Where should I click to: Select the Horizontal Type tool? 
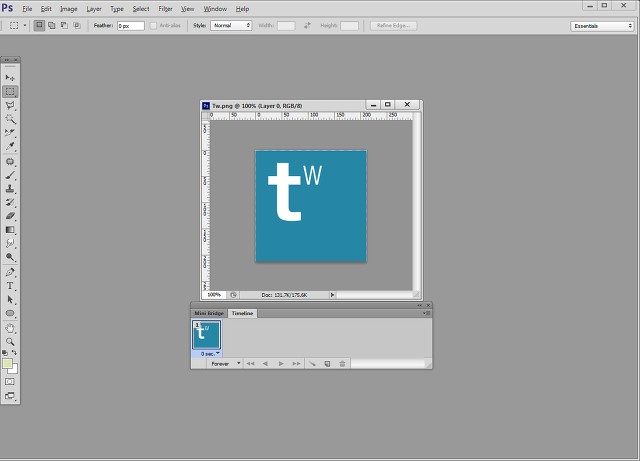[10, 286]
